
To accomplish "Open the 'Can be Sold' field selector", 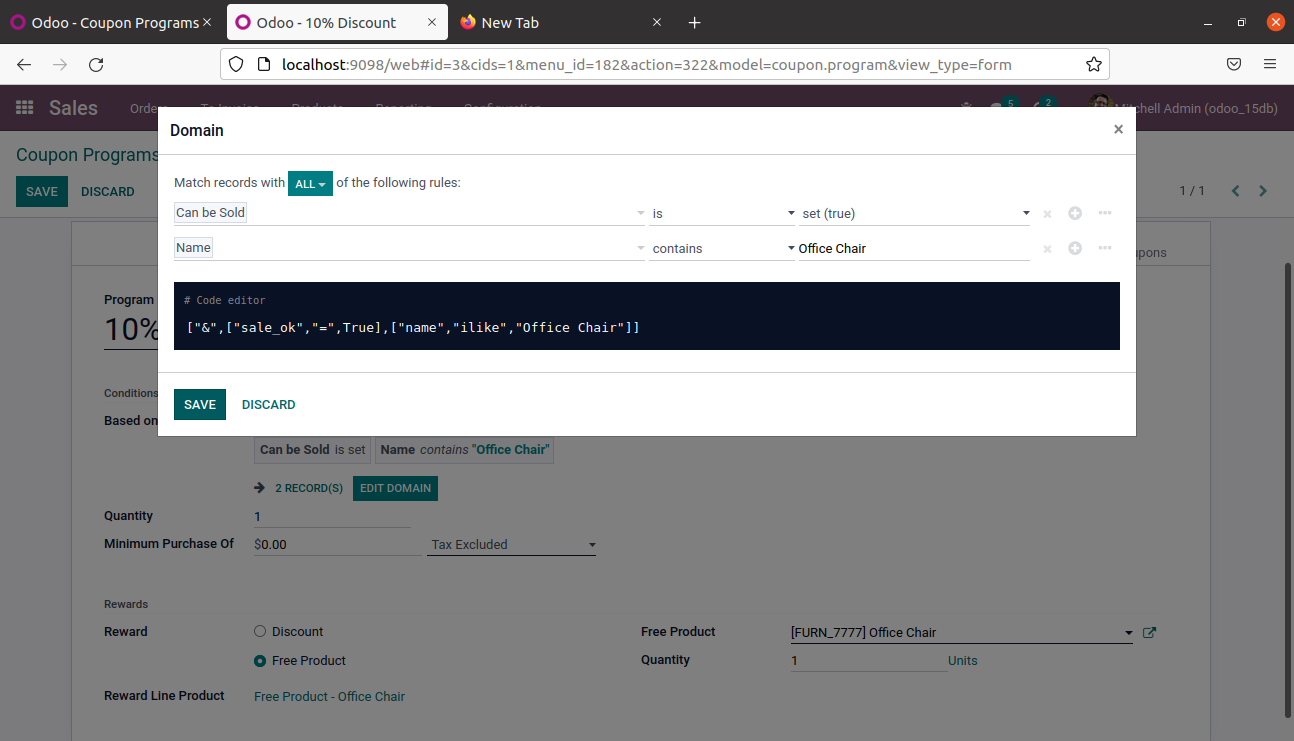I will (410, 213).
